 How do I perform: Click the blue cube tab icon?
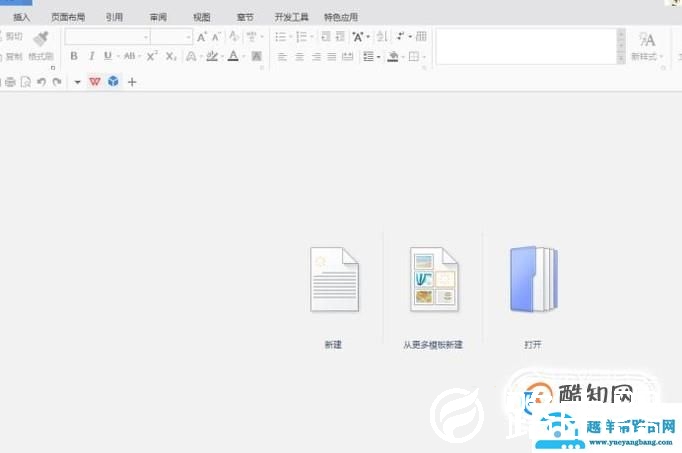(x=113, y=81)
